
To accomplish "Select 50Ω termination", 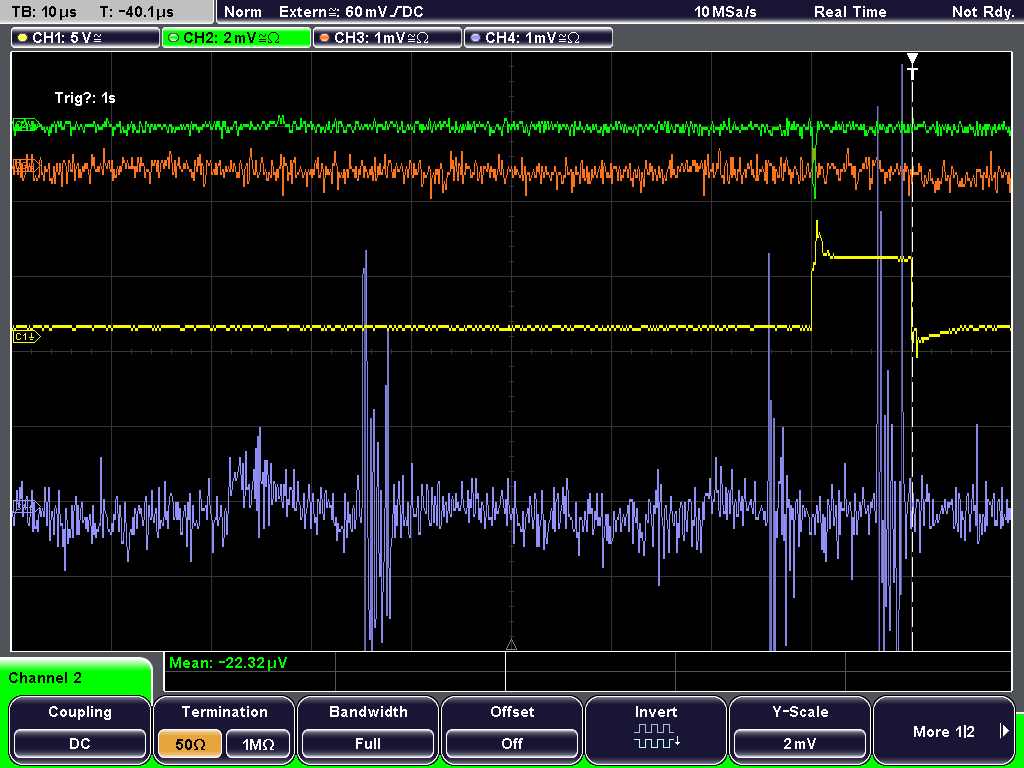I will coord(189,744).
